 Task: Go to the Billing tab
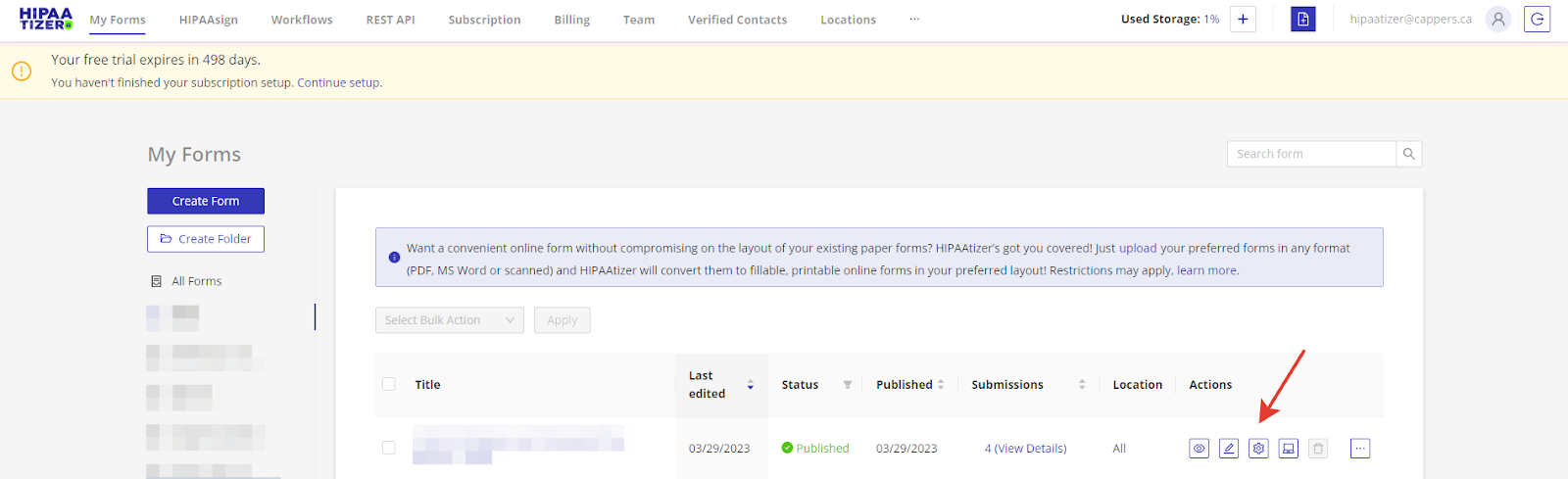(x=571, y=20)
